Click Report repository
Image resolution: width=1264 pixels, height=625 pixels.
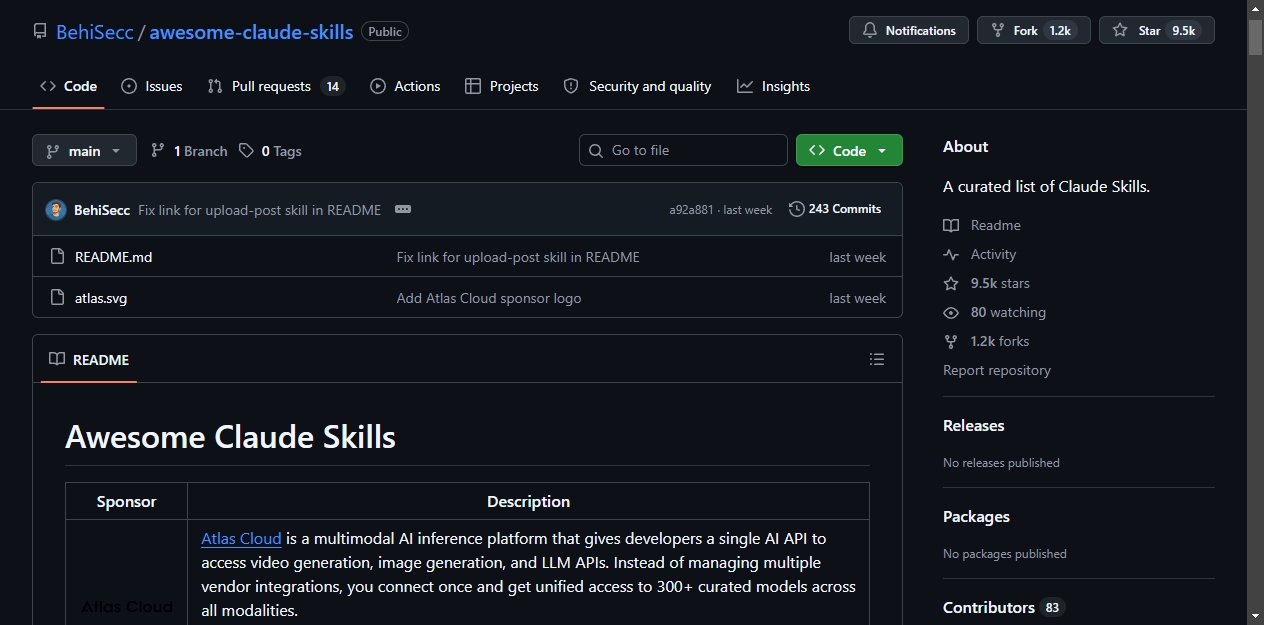point(997,370)
